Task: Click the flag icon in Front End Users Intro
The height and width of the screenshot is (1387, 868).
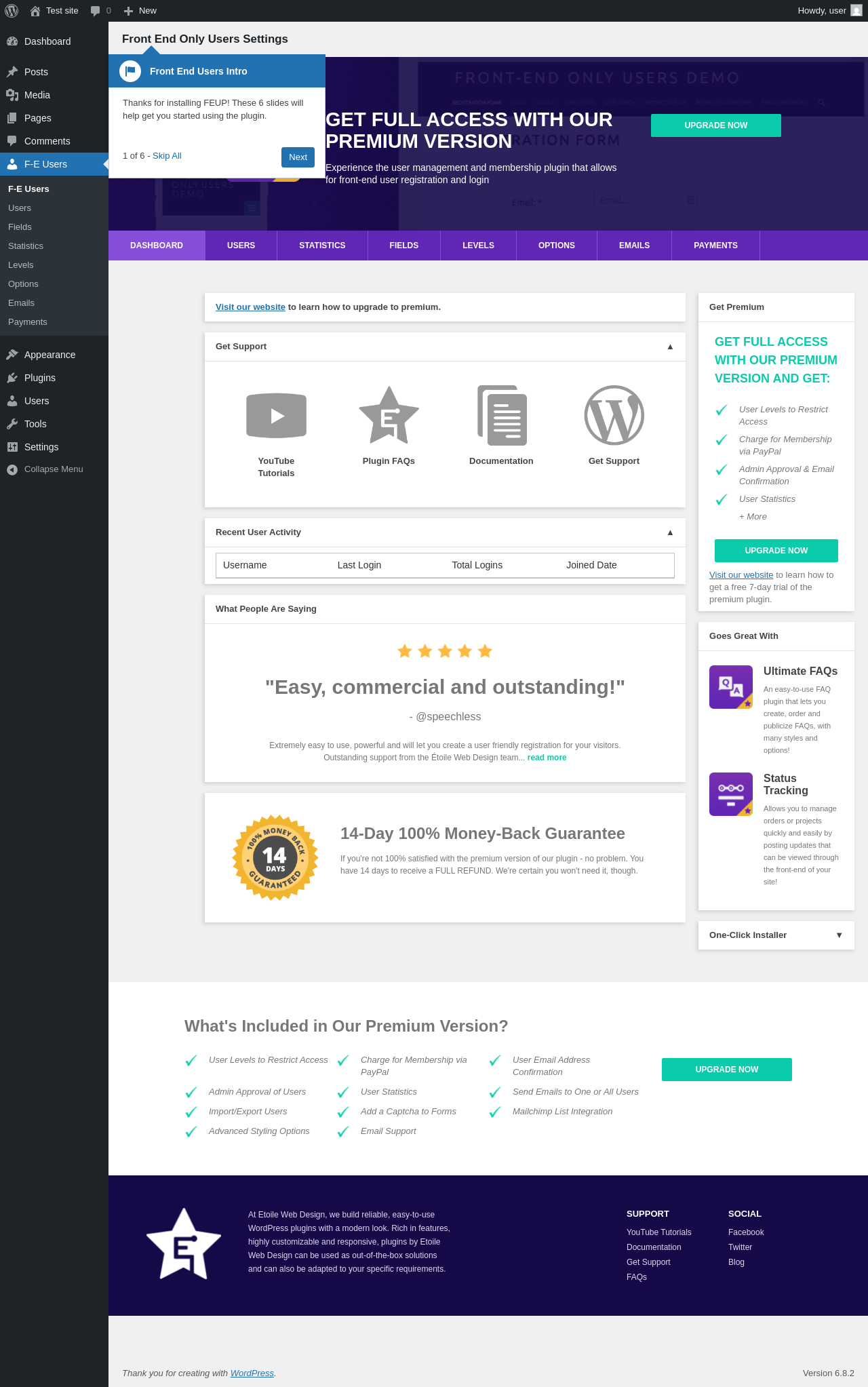Action: click(130, 71)
